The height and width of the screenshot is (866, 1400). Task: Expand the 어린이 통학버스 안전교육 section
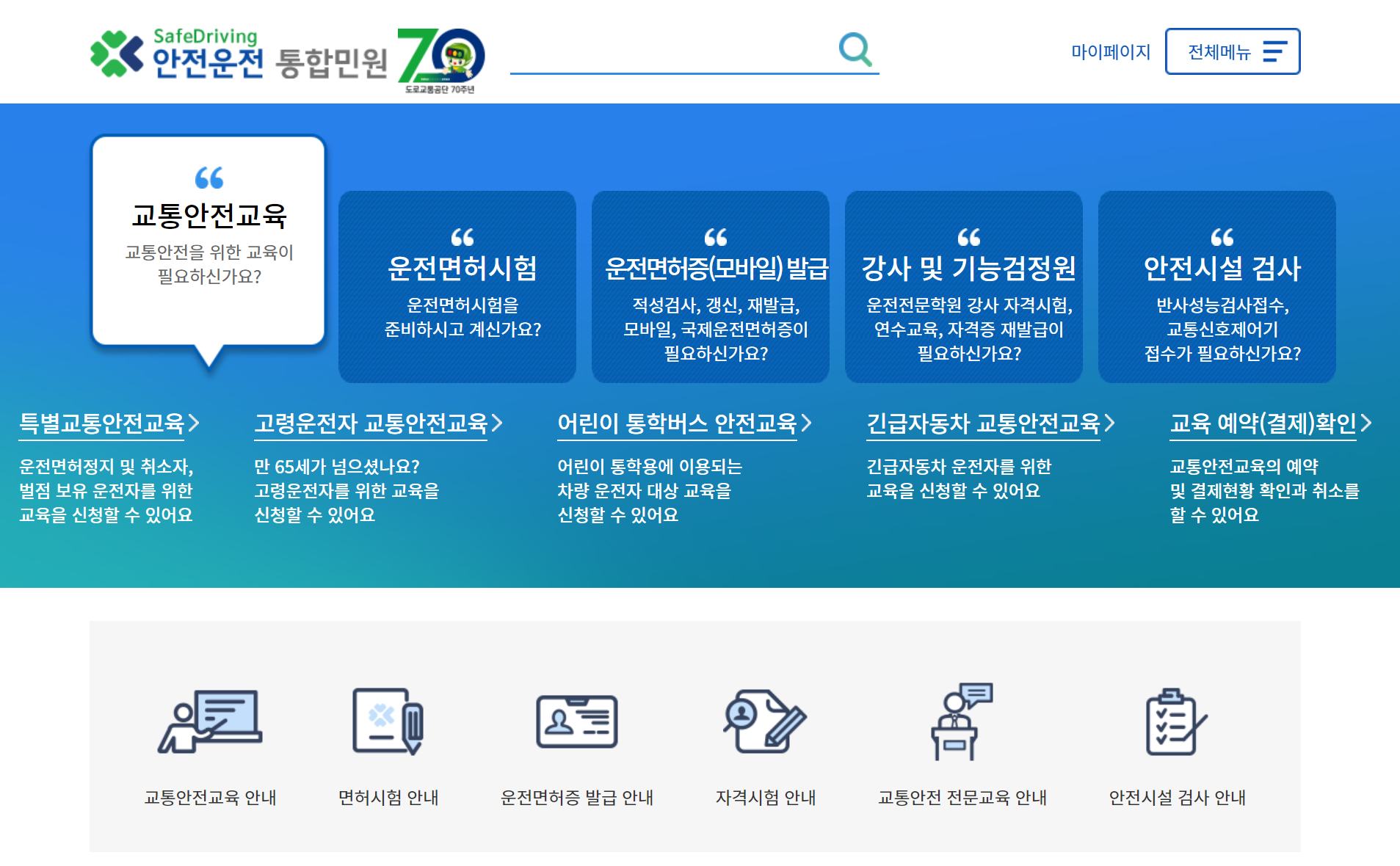[678, 423]
